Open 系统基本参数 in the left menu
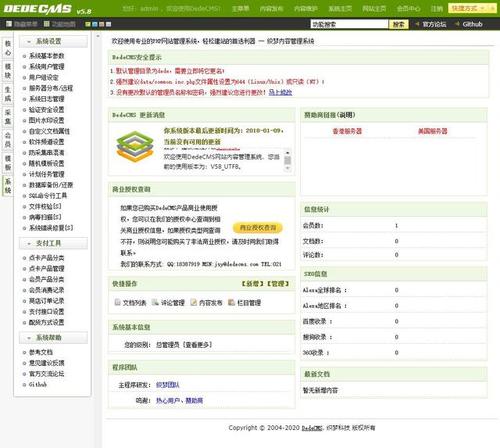500x448 pixels. 47,56
